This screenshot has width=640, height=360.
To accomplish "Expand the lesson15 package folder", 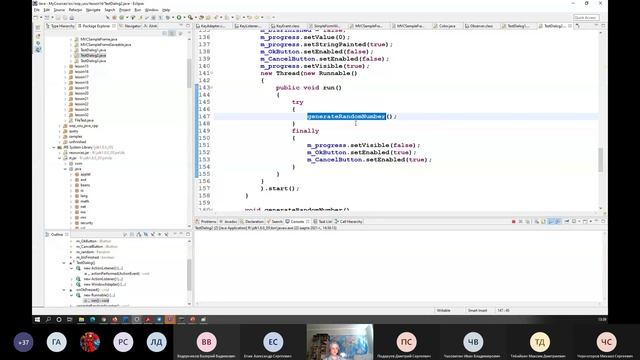I will (65, 66).
